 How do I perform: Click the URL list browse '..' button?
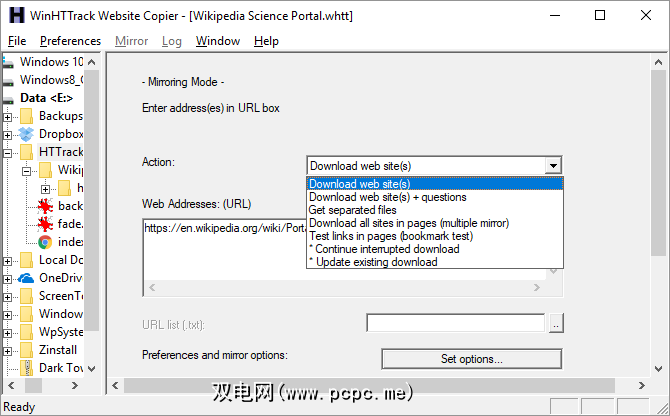pos(556,323)
